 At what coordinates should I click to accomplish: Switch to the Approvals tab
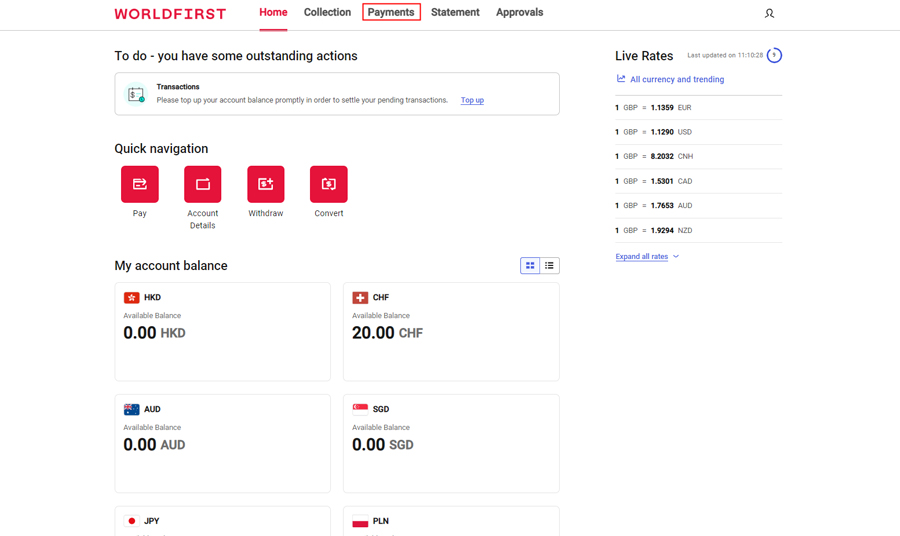519,12
